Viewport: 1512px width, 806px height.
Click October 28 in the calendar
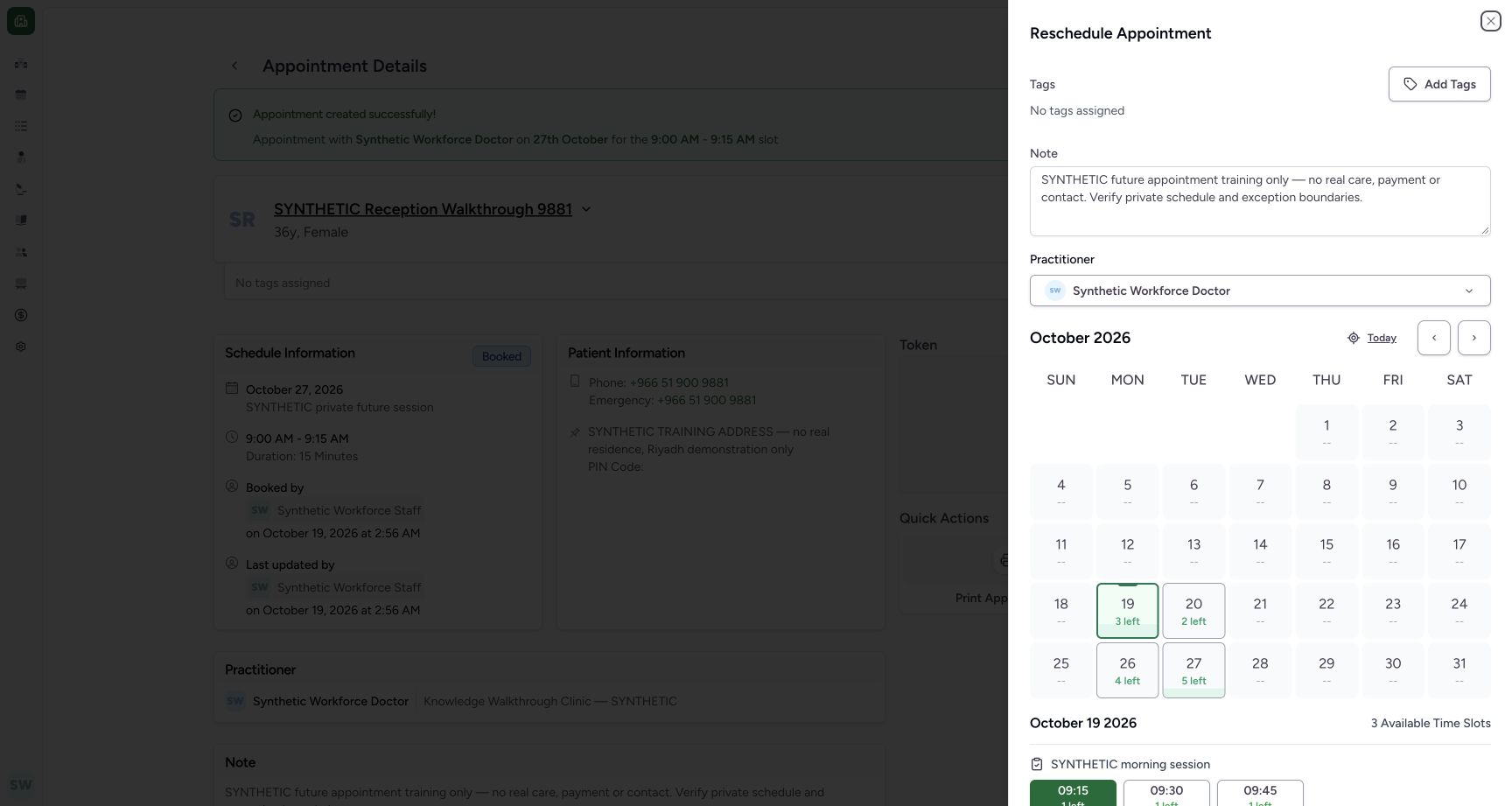[x=1260, y=670]
